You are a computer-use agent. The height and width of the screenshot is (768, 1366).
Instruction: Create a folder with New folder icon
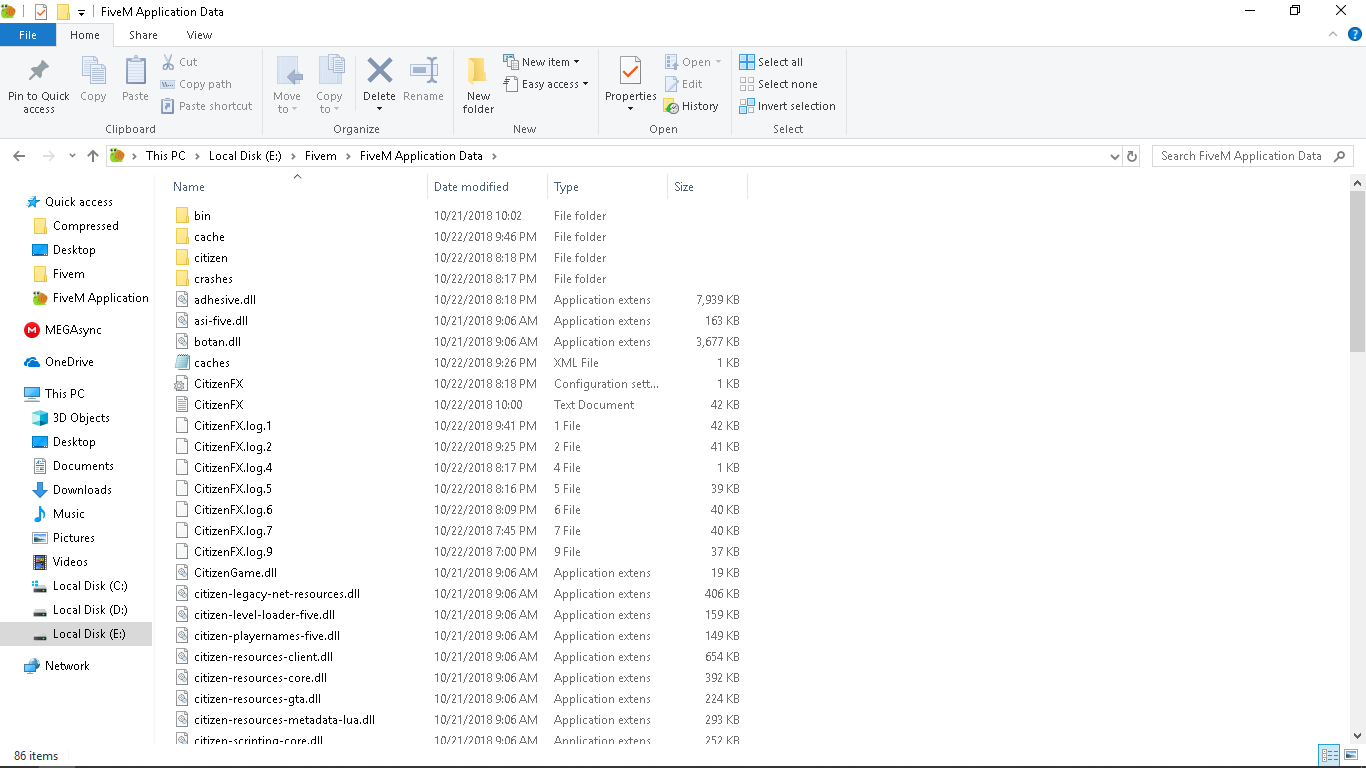click(478, 72)
